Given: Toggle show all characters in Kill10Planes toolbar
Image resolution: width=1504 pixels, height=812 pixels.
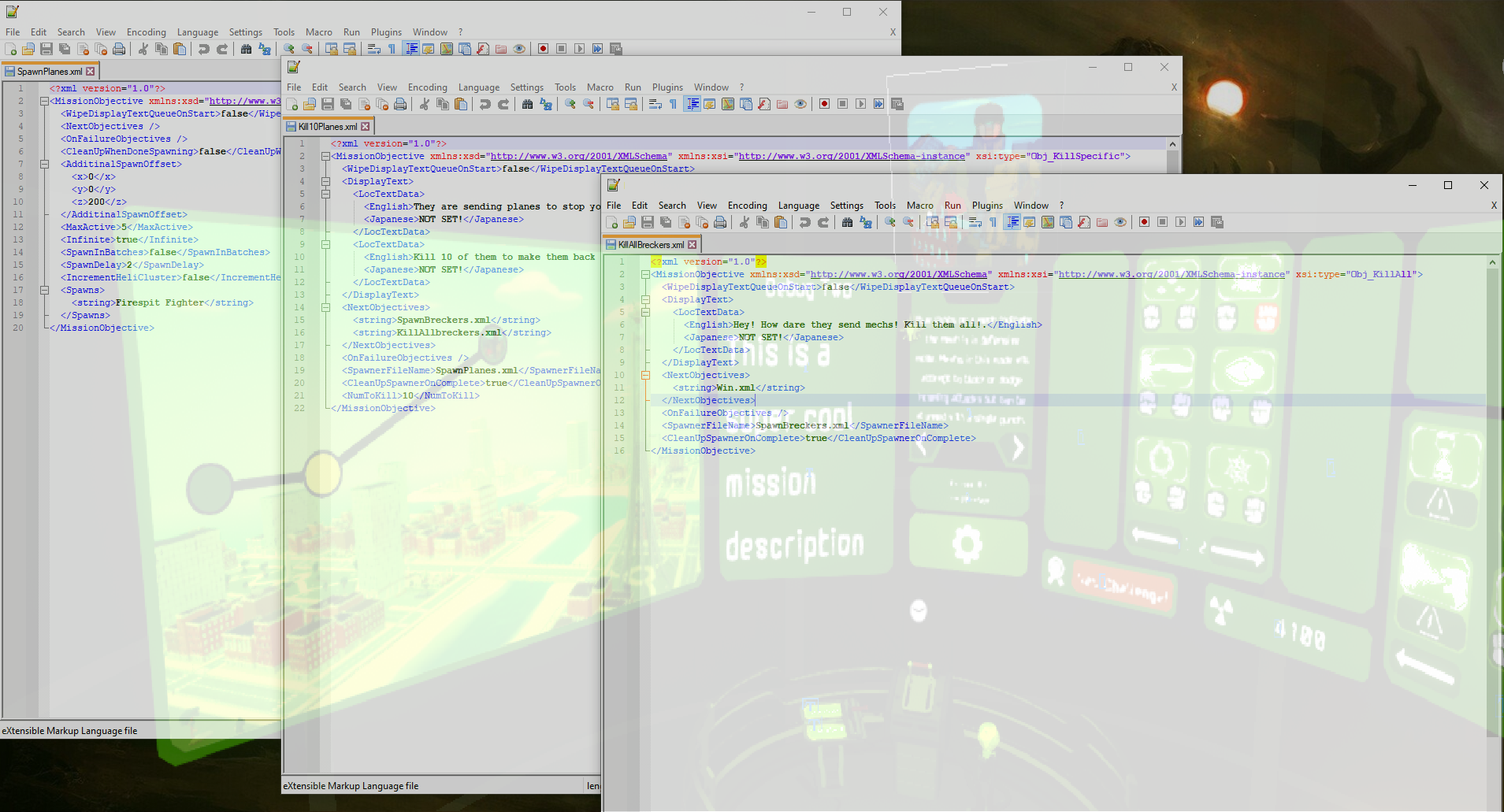Looking at the screenshot, I should tap(673, 104).
